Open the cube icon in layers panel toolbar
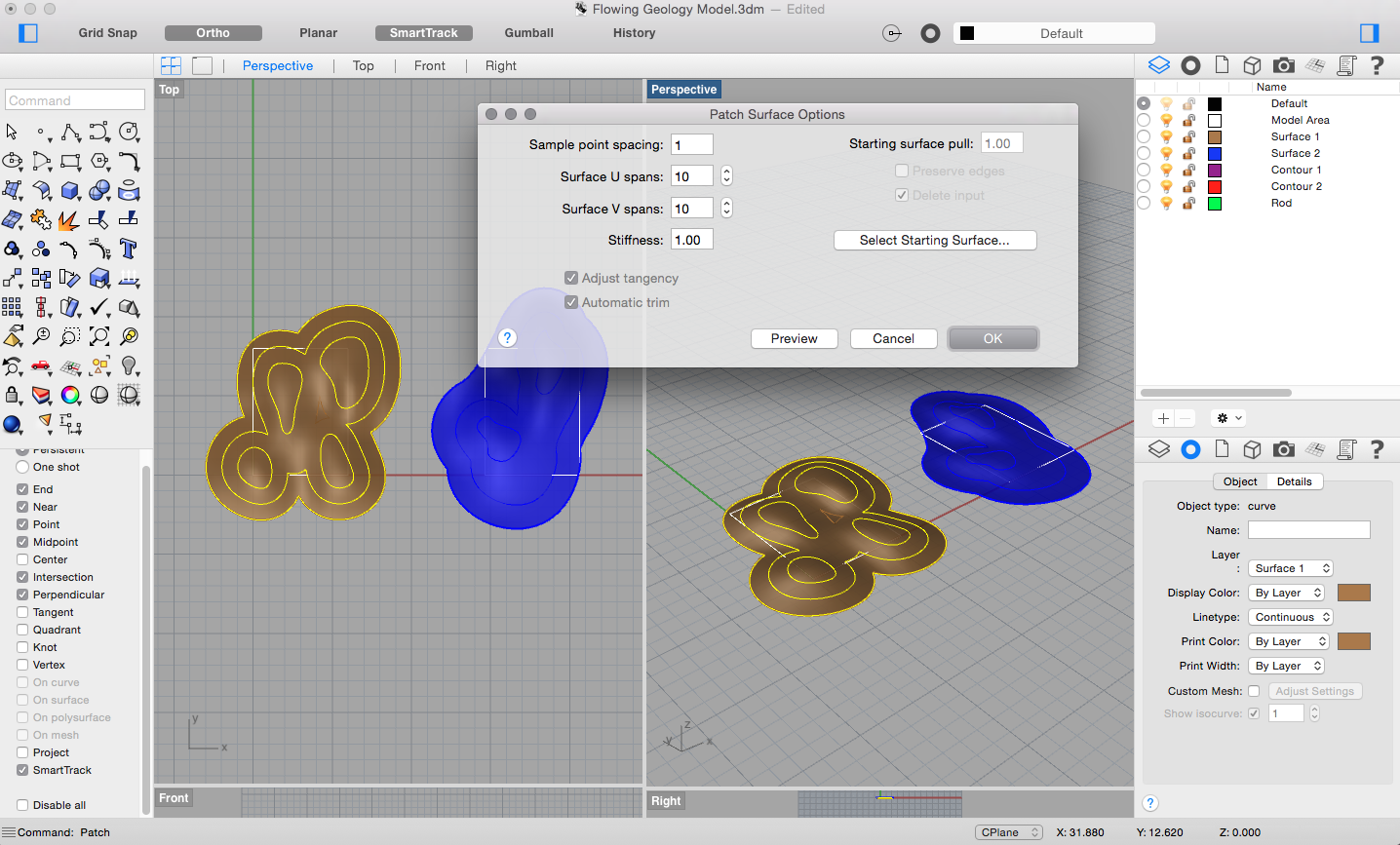This screenshot has height=845, width=1400. click(1253, 65)
